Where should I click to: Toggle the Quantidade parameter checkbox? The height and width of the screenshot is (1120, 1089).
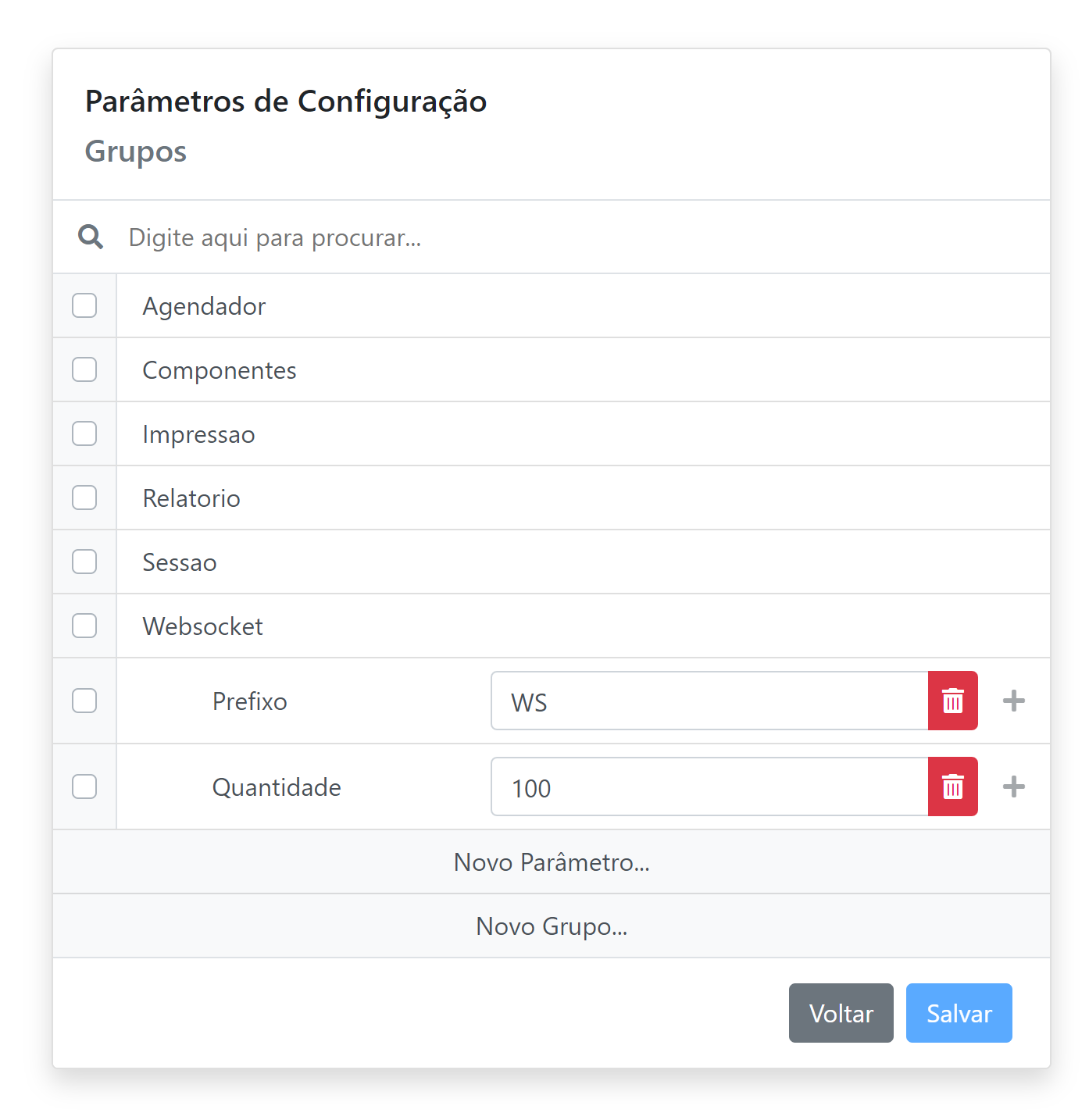point(84,786)
